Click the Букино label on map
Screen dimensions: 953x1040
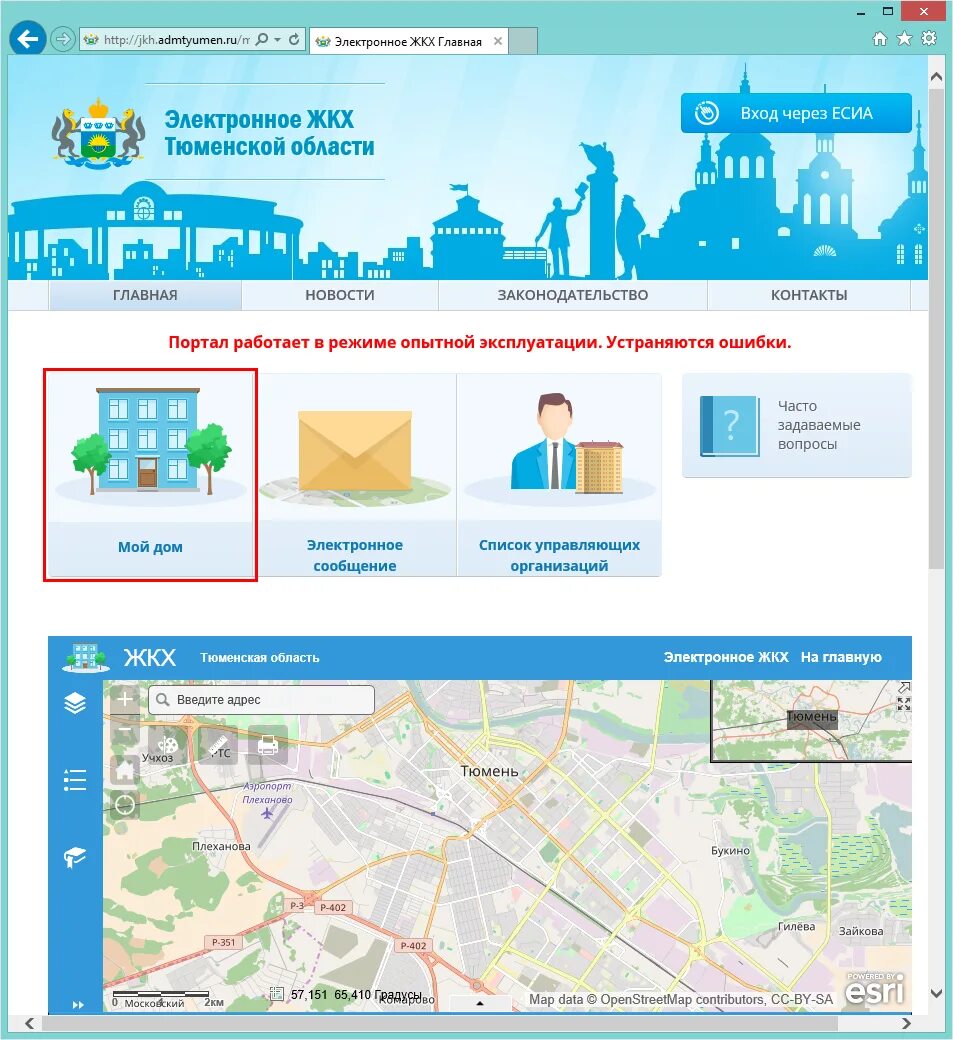coord(730,850)
